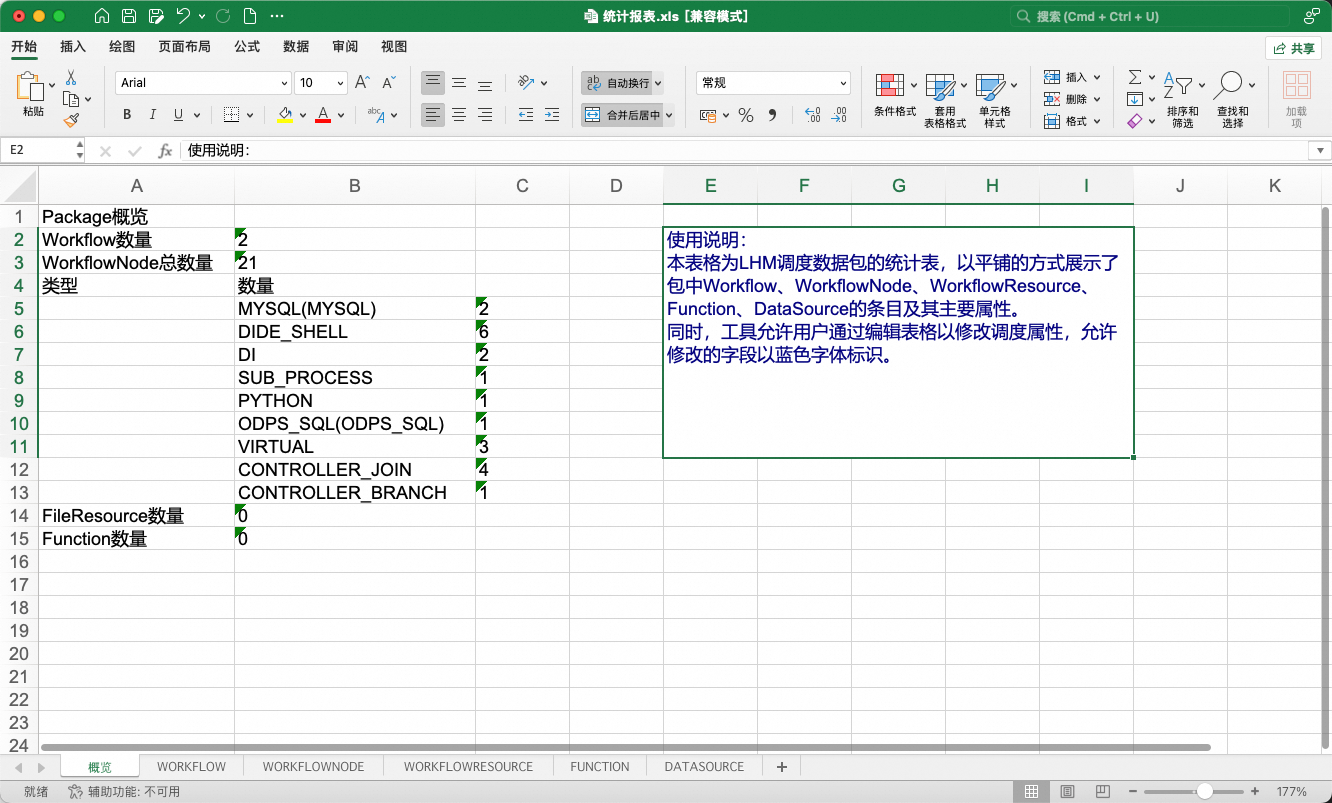This screenshot has width=1332, height=803.
Task: Click the 共享 share button
Action: pyautogui.click(x=1294, y=48)
